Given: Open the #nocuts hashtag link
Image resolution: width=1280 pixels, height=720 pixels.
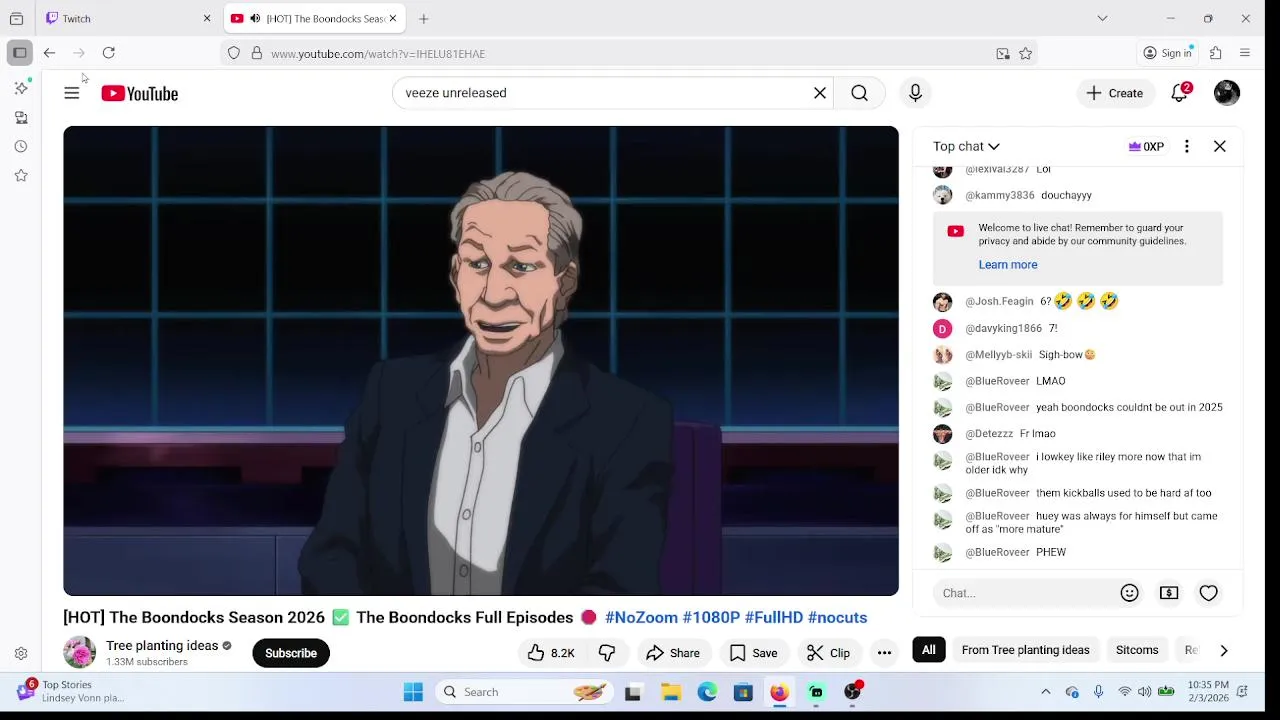Looking at the screenshot, I should [837, 618].
